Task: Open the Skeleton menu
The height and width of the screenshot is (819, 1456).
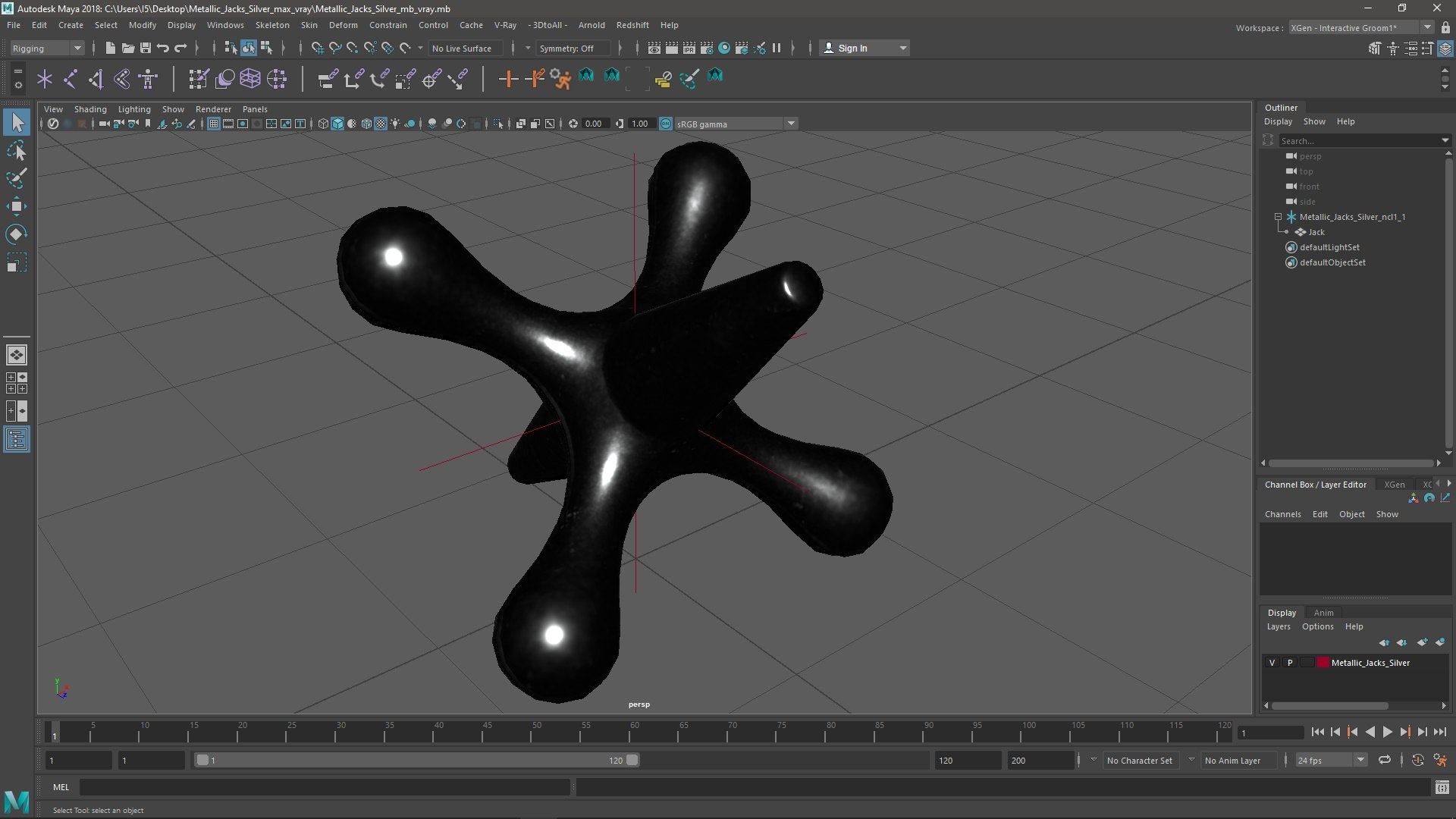Action: pyautogui.click(x=272, y=25)
